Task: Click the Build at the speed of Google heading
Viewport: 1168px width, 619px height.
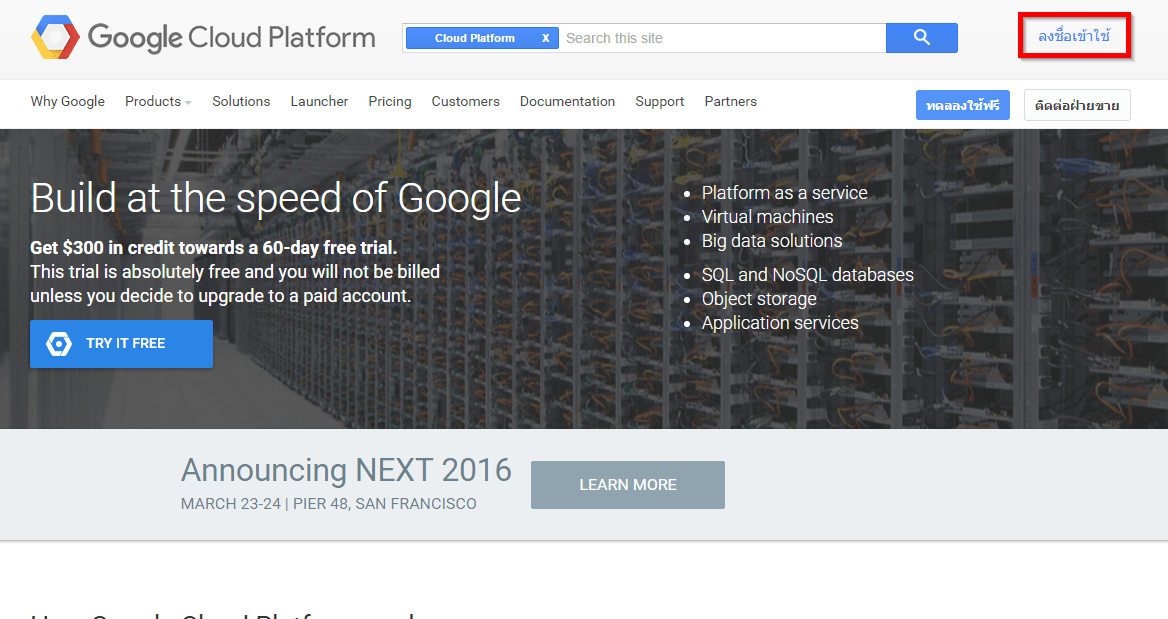Action: point(276,198)
